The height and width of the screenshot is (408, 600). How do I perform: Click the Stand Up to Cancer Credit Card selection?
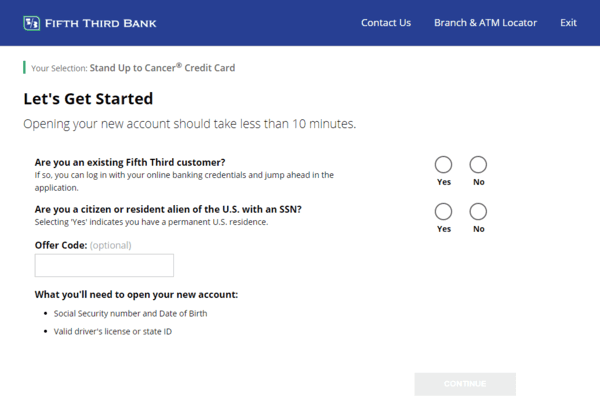(x=162, y=68)
